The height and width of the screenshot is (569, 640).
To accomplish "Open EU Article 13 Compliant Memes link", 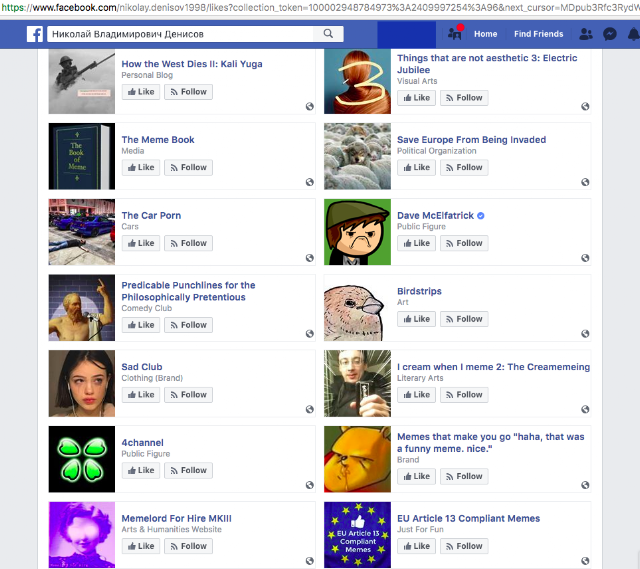I will click(469, 518).
